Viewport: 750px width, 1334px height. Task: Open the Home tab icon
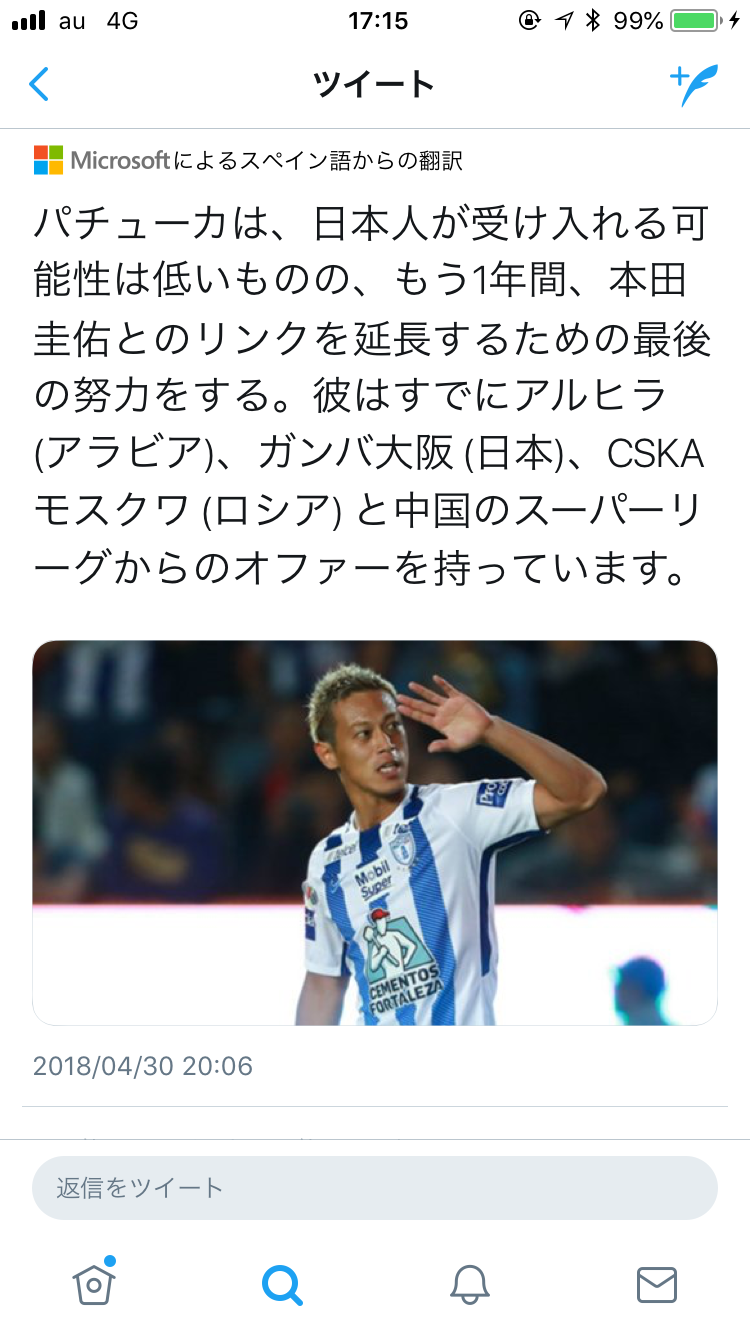coord(94,1281)
